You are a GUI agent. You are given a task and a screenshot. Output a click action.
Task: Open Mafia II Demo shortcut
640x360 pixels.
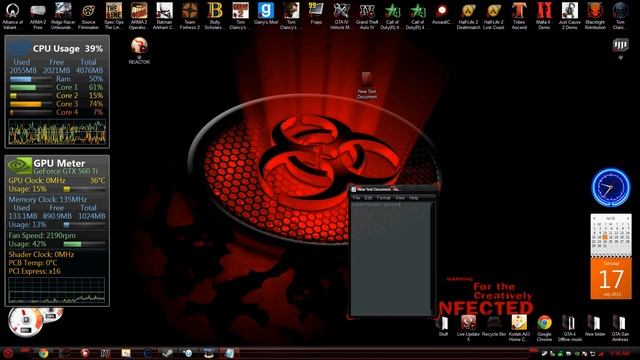click(544, 16)
